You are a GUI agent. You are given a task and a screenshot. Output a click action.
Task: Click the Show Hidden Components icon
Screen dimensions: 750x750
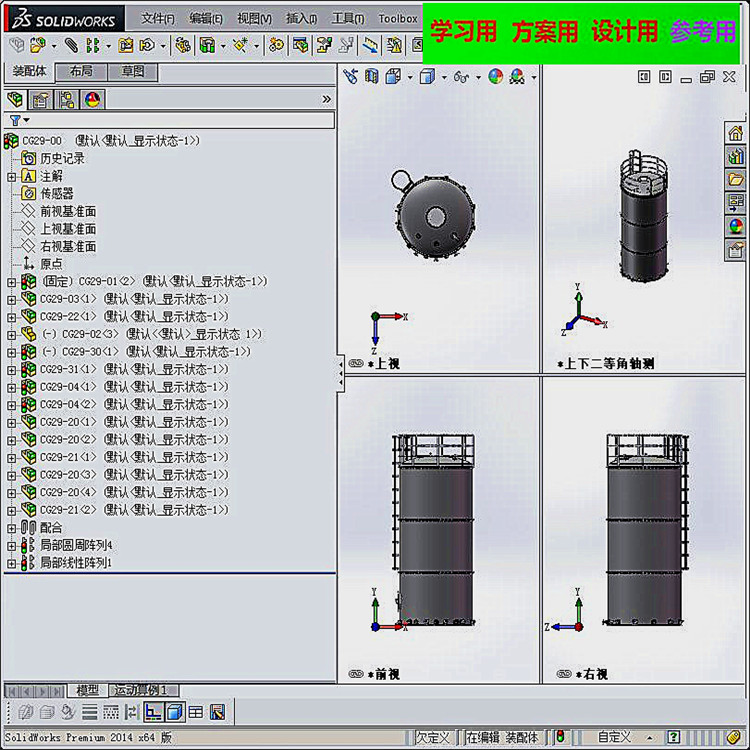(183, 45)
